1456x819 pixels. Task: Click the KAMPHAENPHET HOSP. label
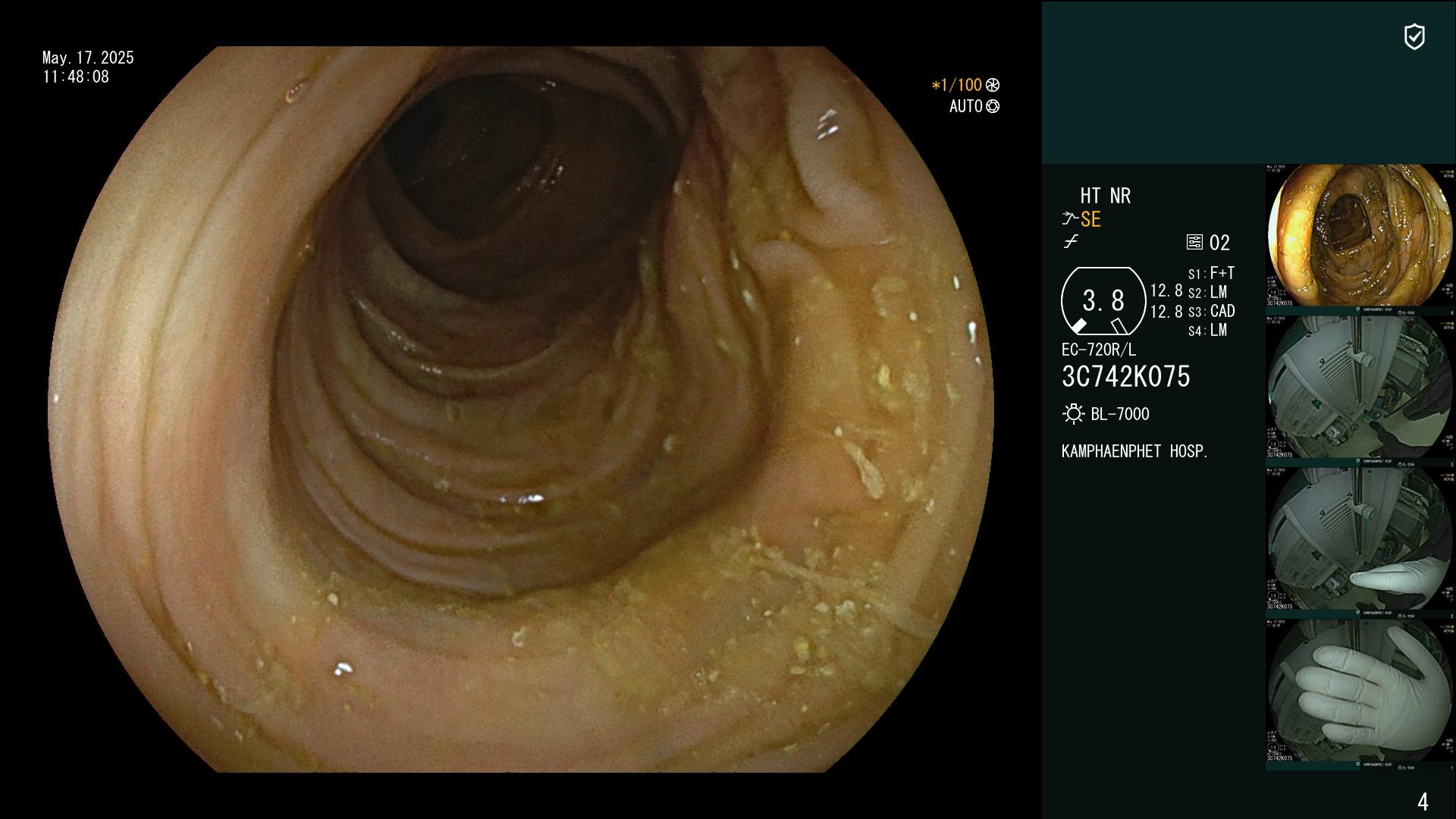click(1134, 451)
